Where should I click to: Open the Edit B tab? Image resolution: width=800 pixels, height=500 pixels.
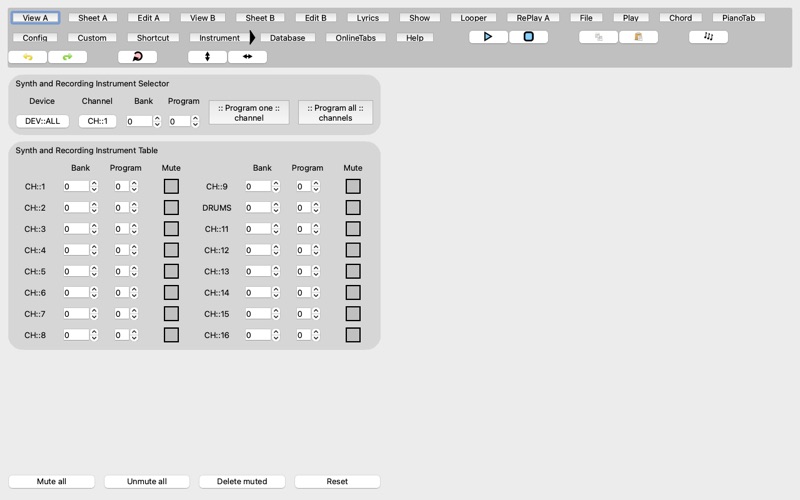(x=316, y=18)
